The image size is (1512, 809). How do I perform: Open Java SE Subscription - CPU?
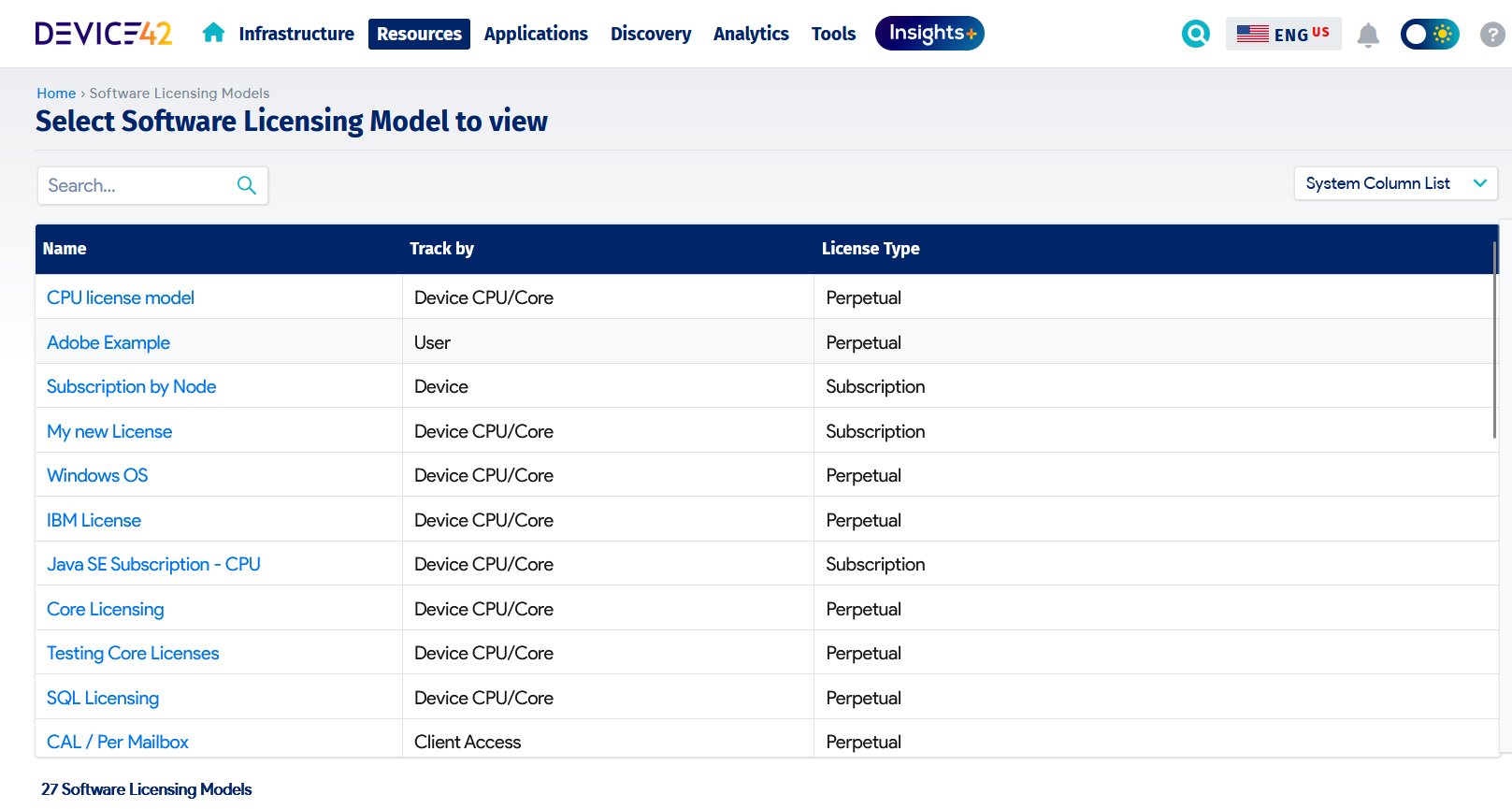point(153,564)
